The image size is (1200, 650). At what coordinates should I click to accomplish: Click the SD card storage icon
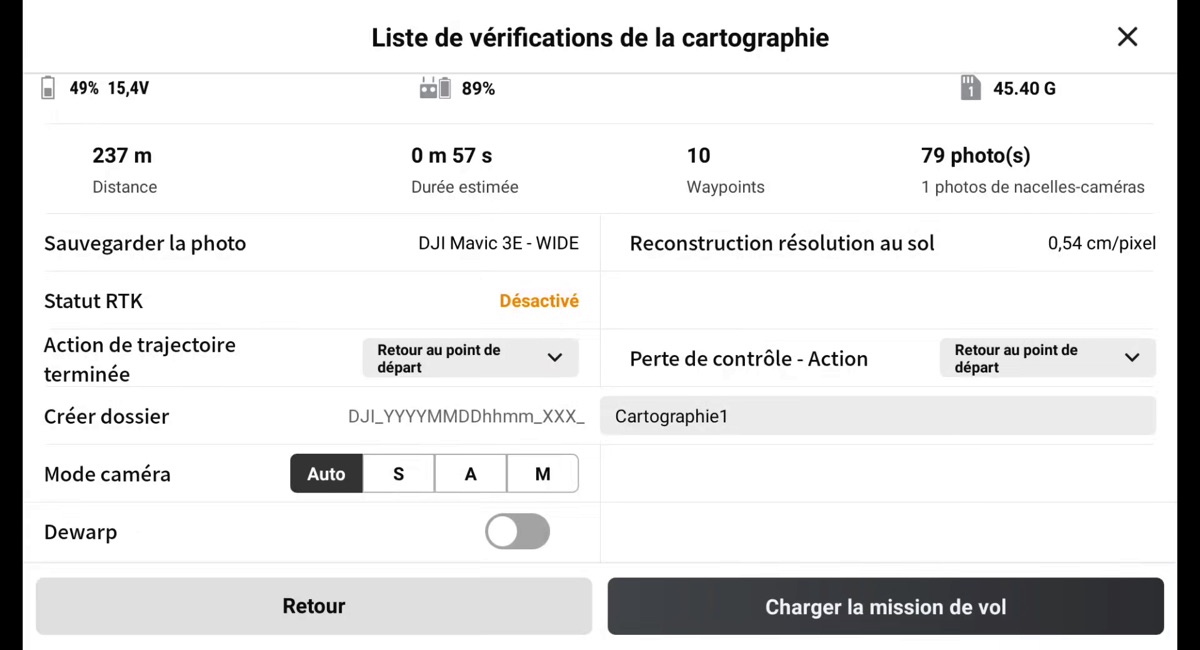pyautogui.click(x=970, y=88)
